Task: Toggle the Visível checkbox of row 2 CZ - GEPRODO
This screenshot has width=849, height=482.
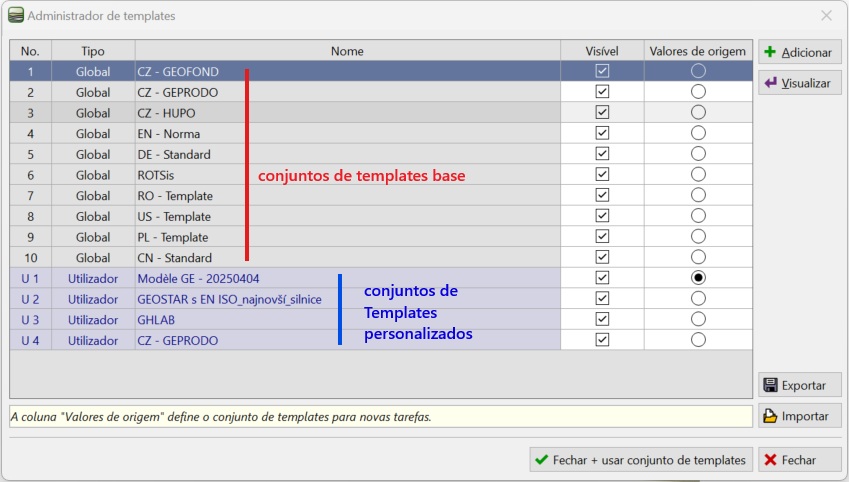Action: pos(602,92)
